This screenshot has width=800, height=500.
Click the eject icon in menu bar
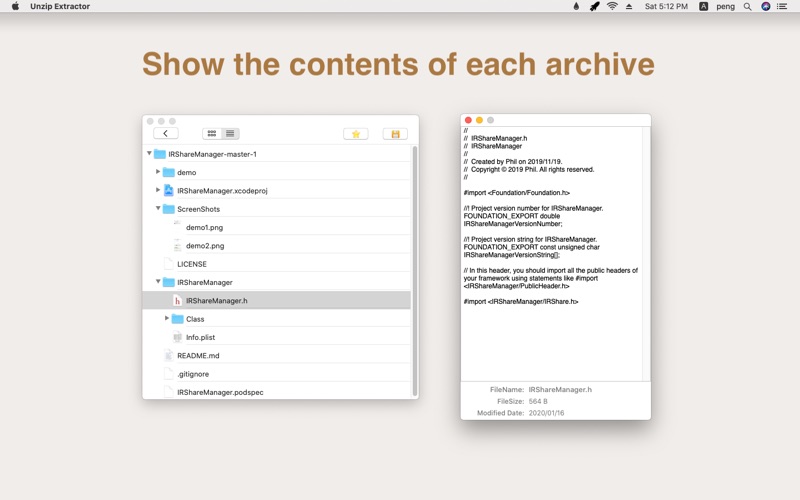coord(629,6)
